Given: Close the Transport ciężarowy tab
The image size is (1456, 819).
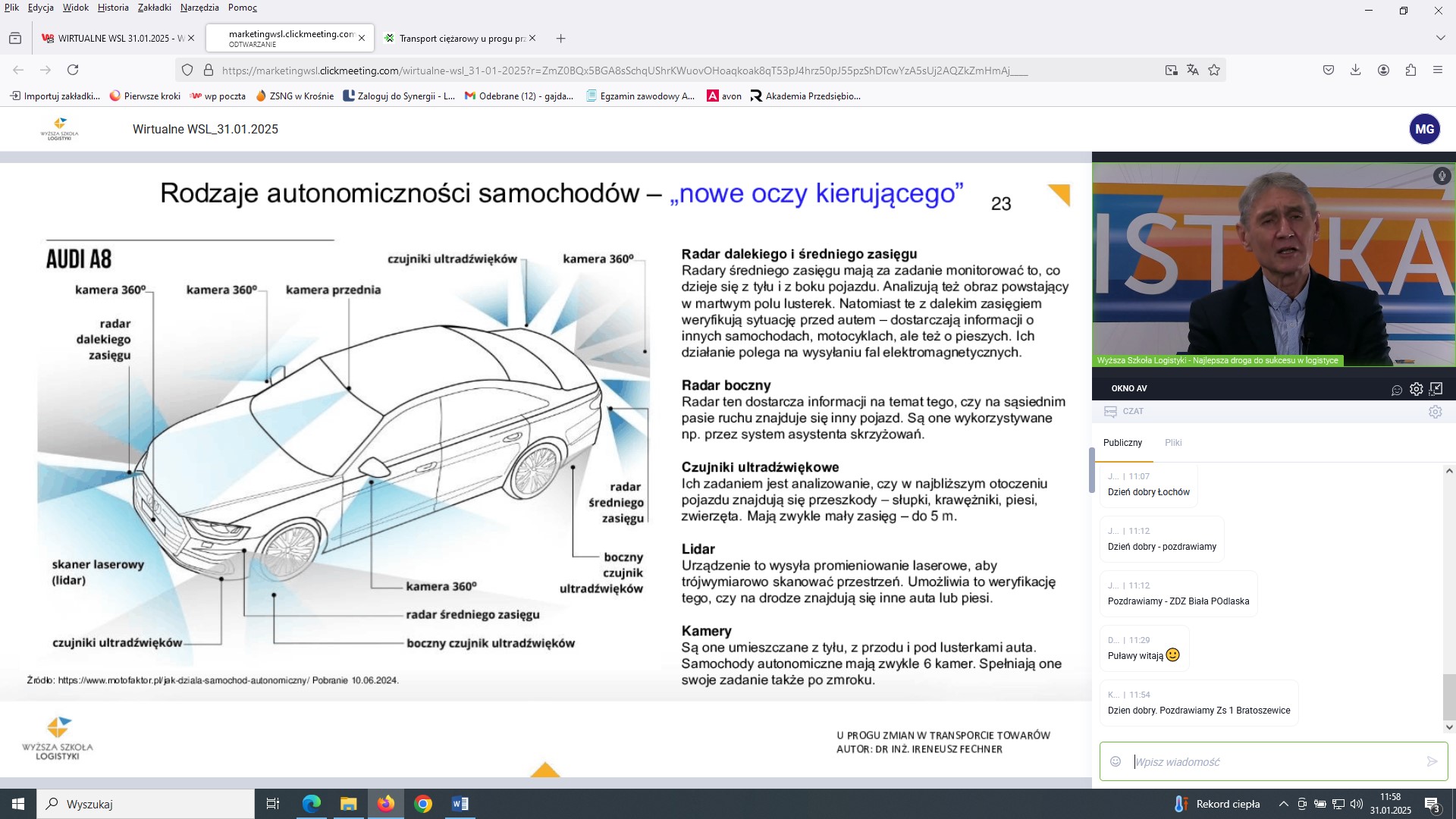Looking at the screenshot, I should point(532,38).
